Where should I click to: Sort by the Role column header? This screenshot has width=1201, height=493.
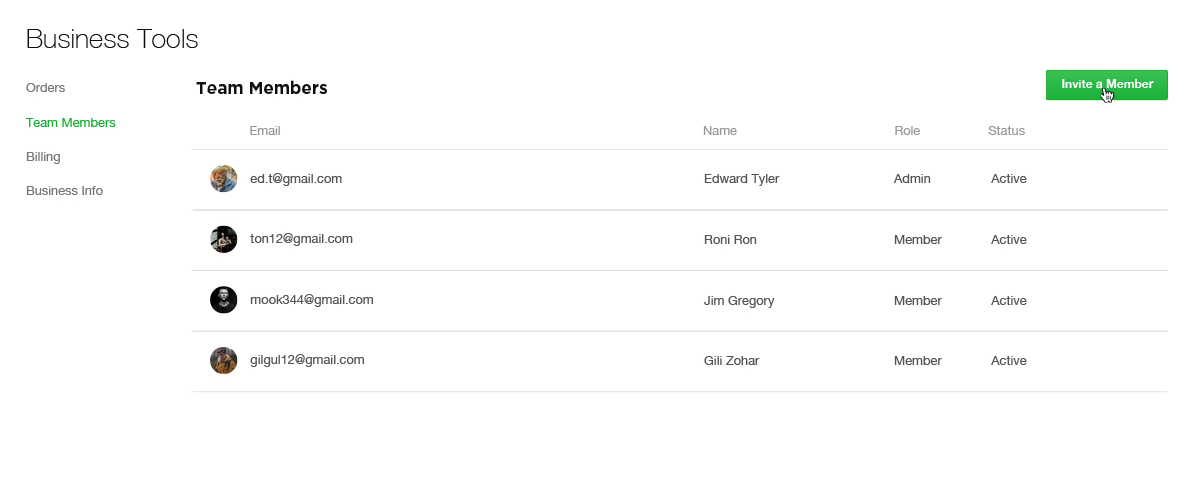(x=907, y=131)
